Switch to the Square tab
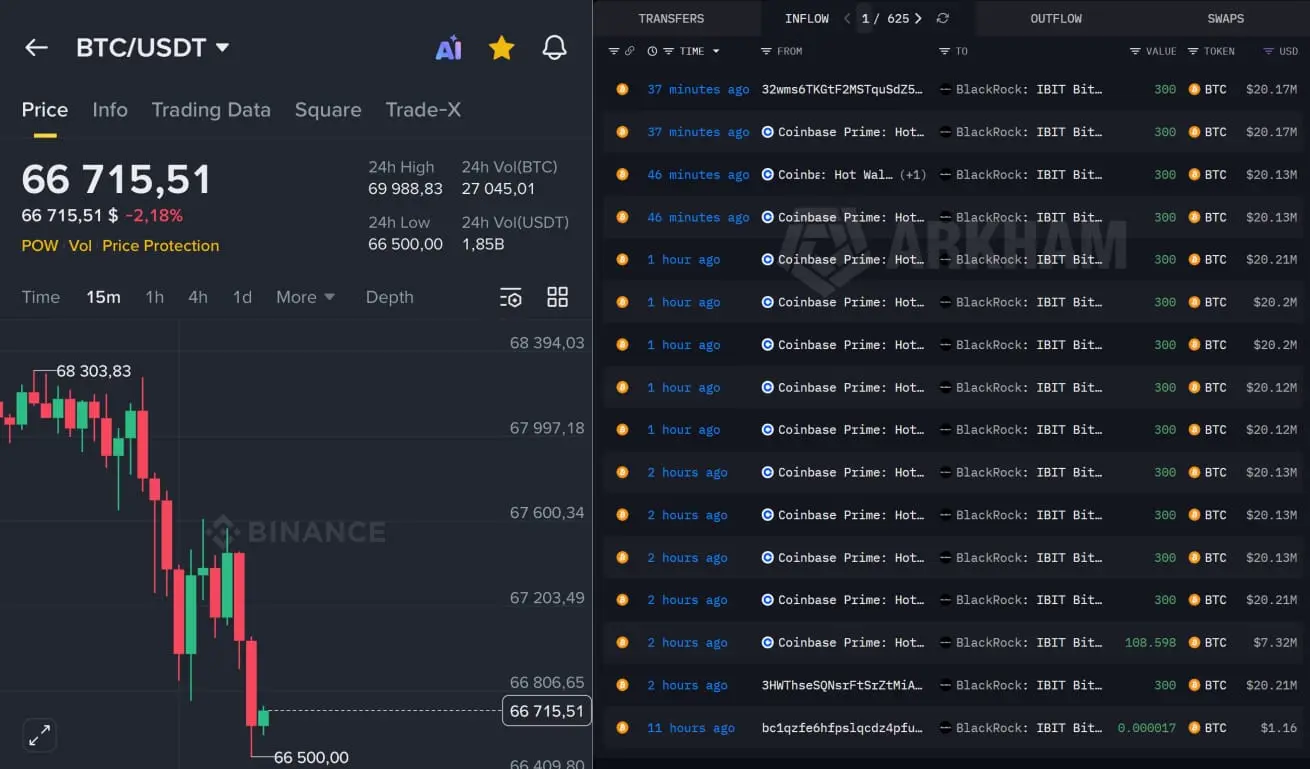Image resolution: width=1310 pixels, height=769 pixels. click(328, 110)
